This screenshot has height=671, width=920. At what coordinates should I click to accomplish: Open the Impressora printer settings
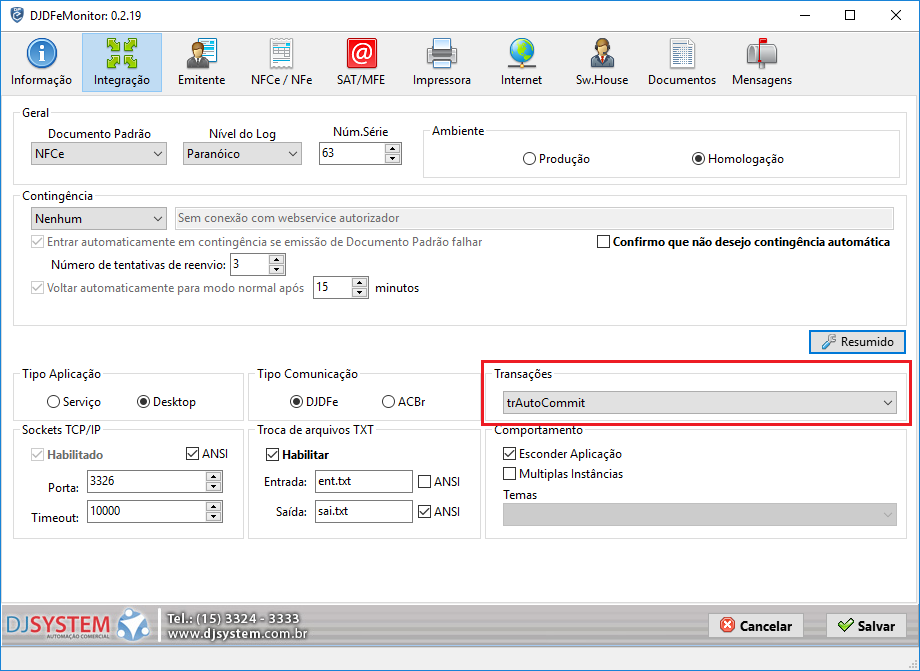pos(442,62)
